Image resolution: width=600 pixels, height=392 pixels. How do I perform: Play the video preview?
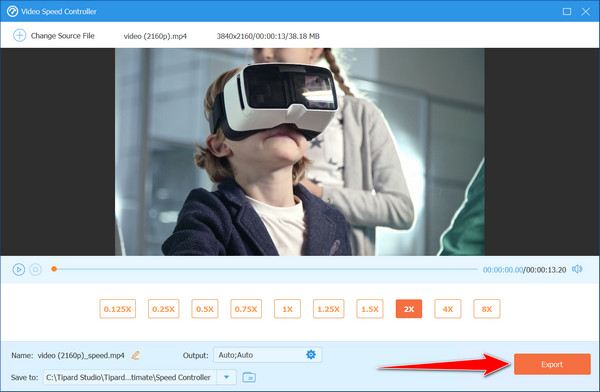19,270
